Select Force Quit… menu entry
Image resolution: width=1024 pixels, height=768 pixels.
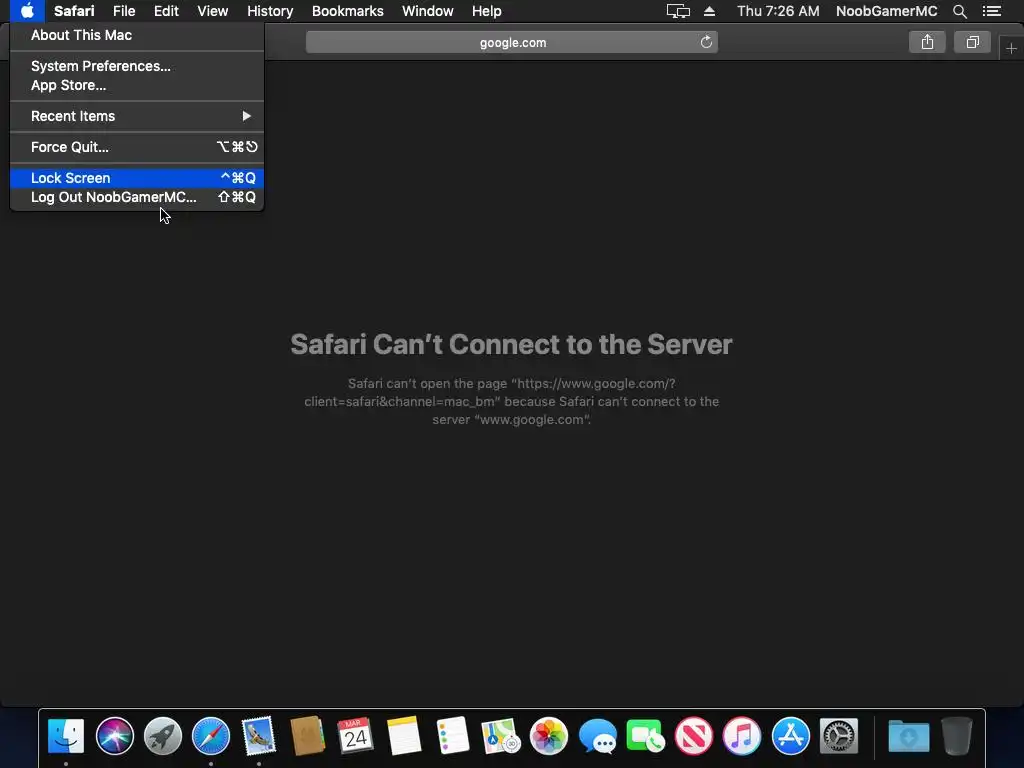137,147
